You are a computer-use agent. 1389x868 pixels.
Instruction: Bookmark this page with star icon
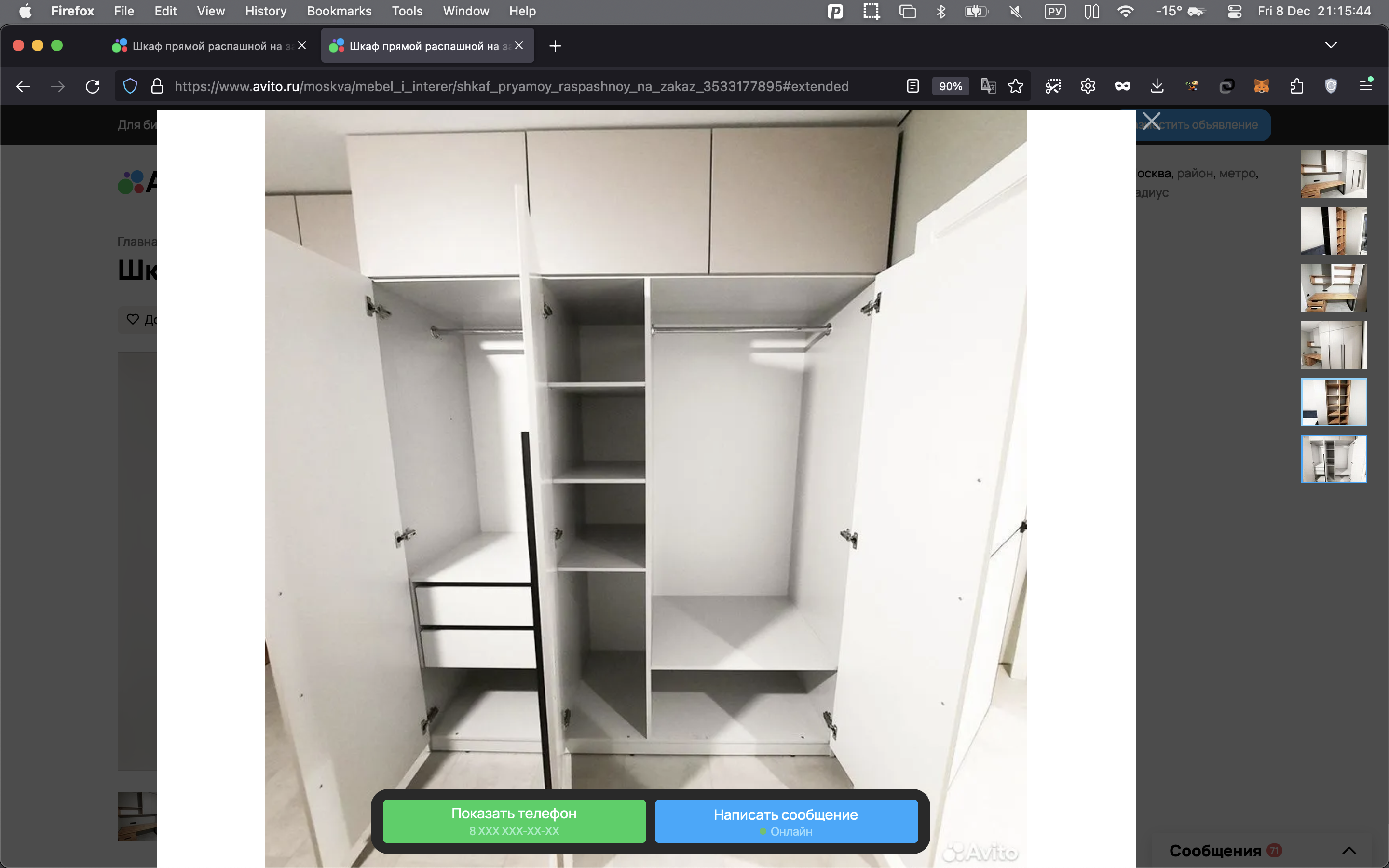1015,87
